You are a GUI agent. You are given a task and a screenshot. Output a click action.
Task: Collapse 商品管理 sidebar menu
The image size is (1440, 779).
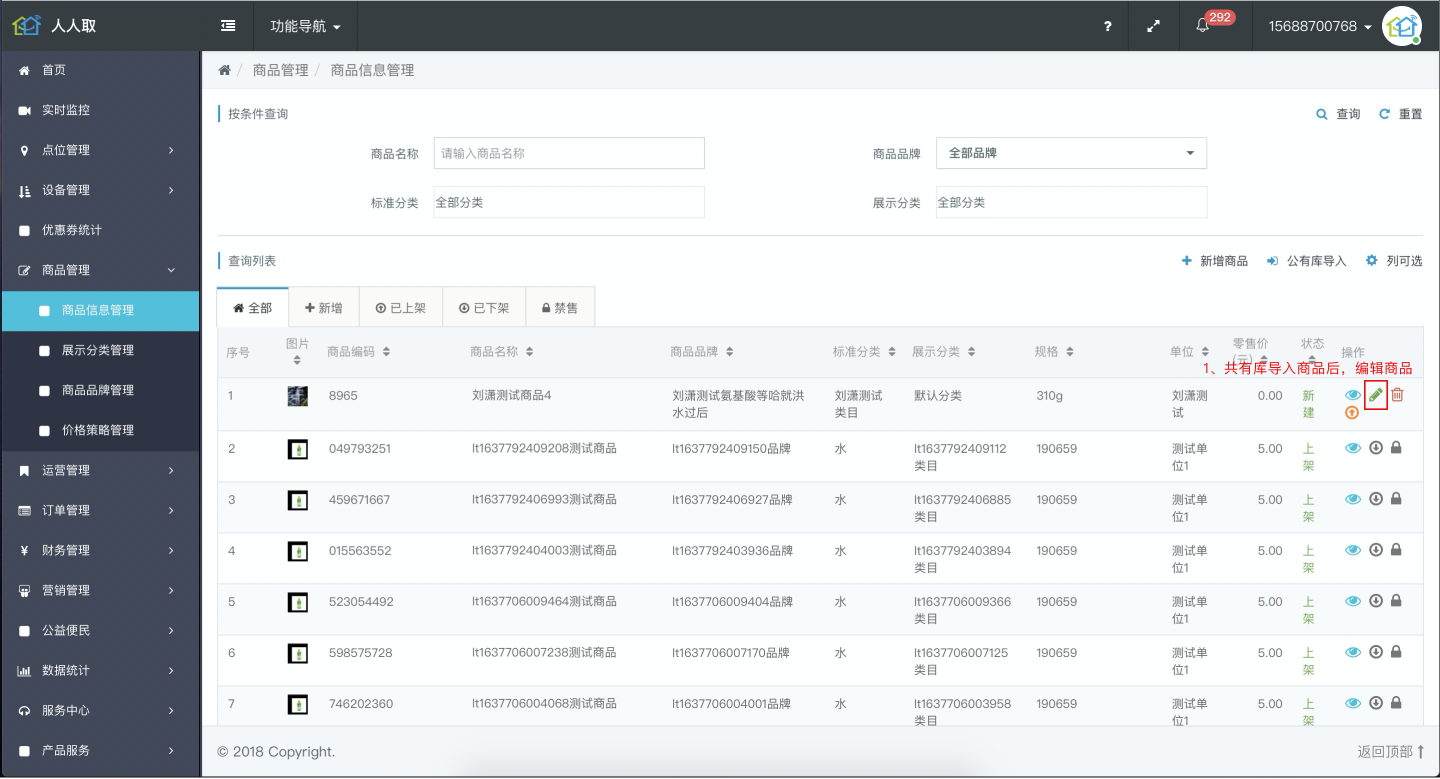[x=100, y=270]
